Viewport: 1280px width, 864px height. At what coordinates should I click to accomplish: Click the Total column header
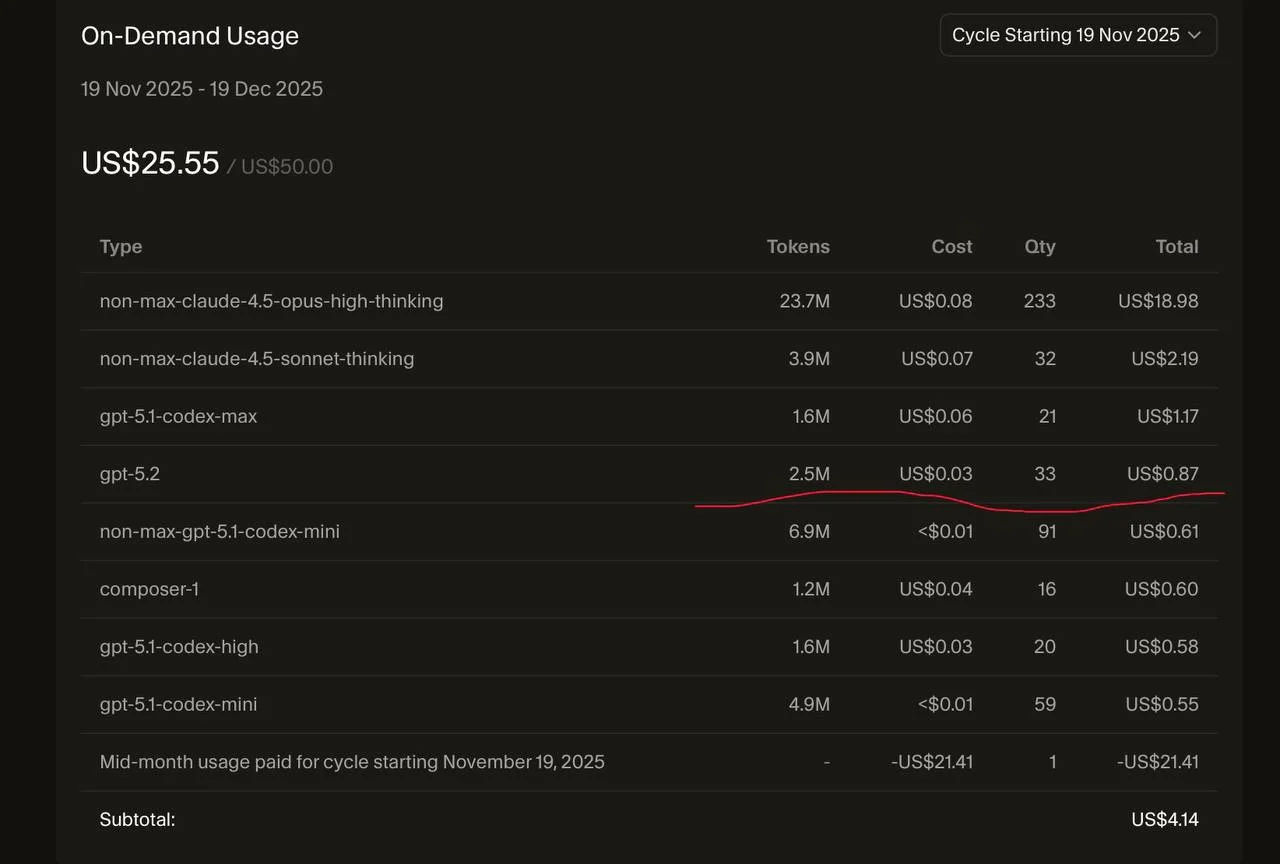click(1177, 247)
